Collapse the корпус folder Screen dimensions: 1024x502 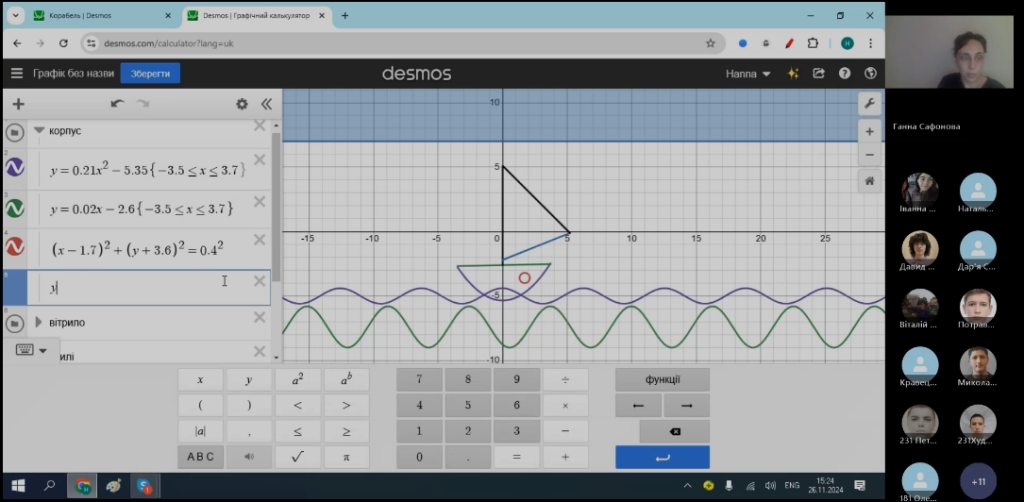pyautogui.click(x=39, y=131)
